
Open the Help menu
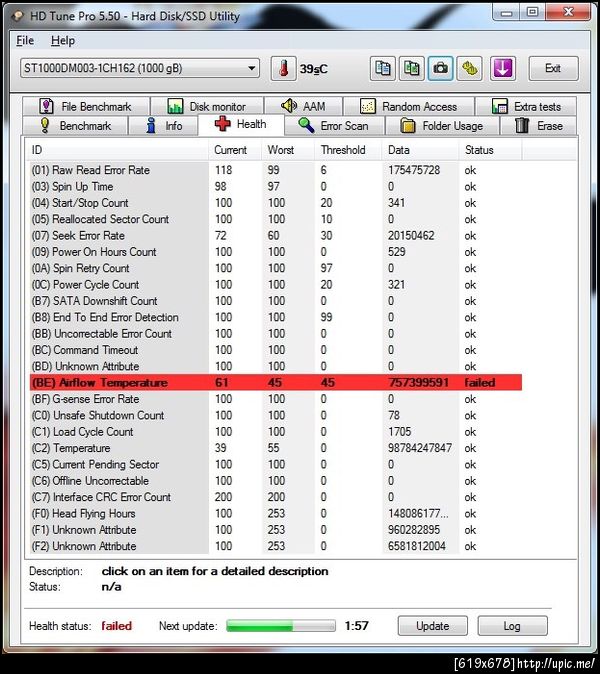coord(63,41)
